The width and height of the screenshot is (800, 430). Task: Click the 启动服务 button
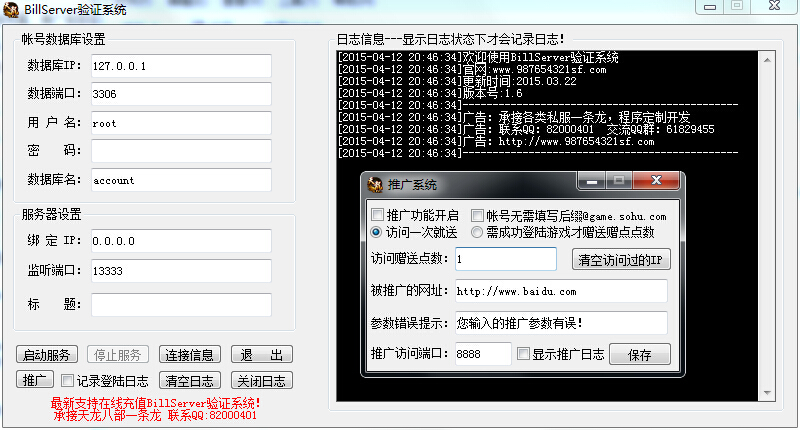pyautogui.click(x=49, y=355)
